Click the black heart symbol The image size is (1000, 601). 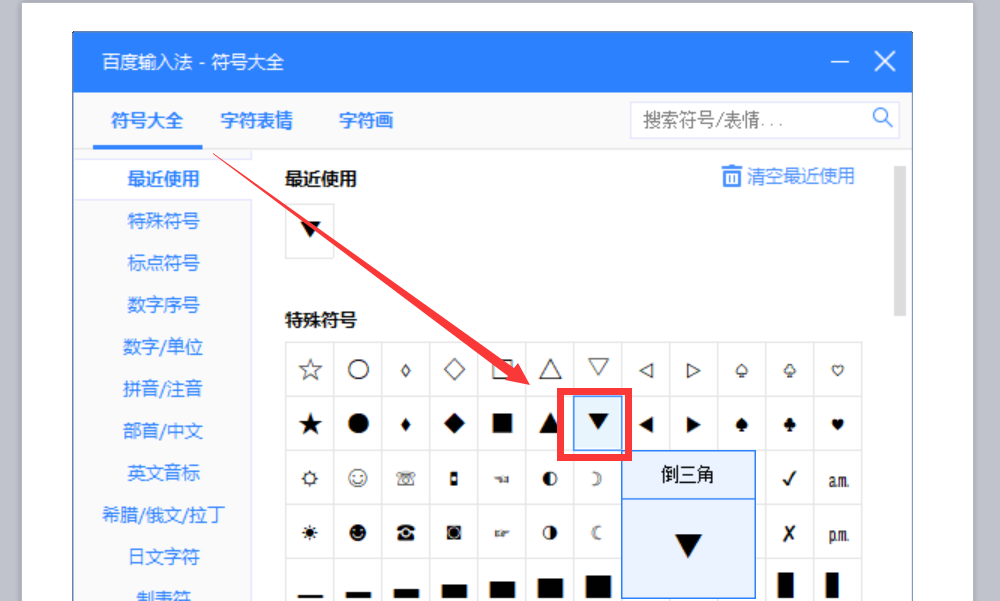pyautogui.click(x=837, y=423)
